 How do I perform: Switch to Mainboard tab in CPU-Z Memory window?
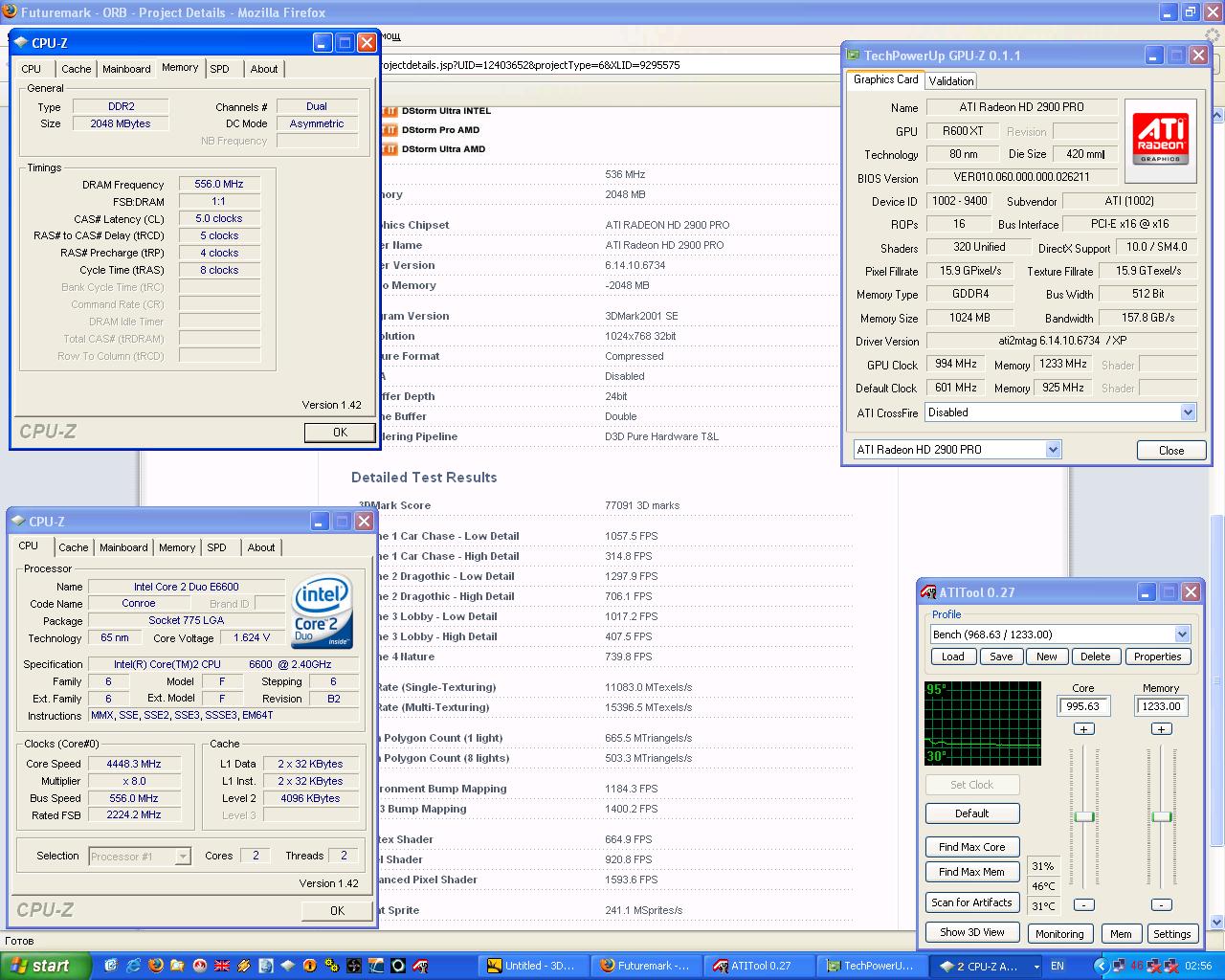tap(126, 69)
